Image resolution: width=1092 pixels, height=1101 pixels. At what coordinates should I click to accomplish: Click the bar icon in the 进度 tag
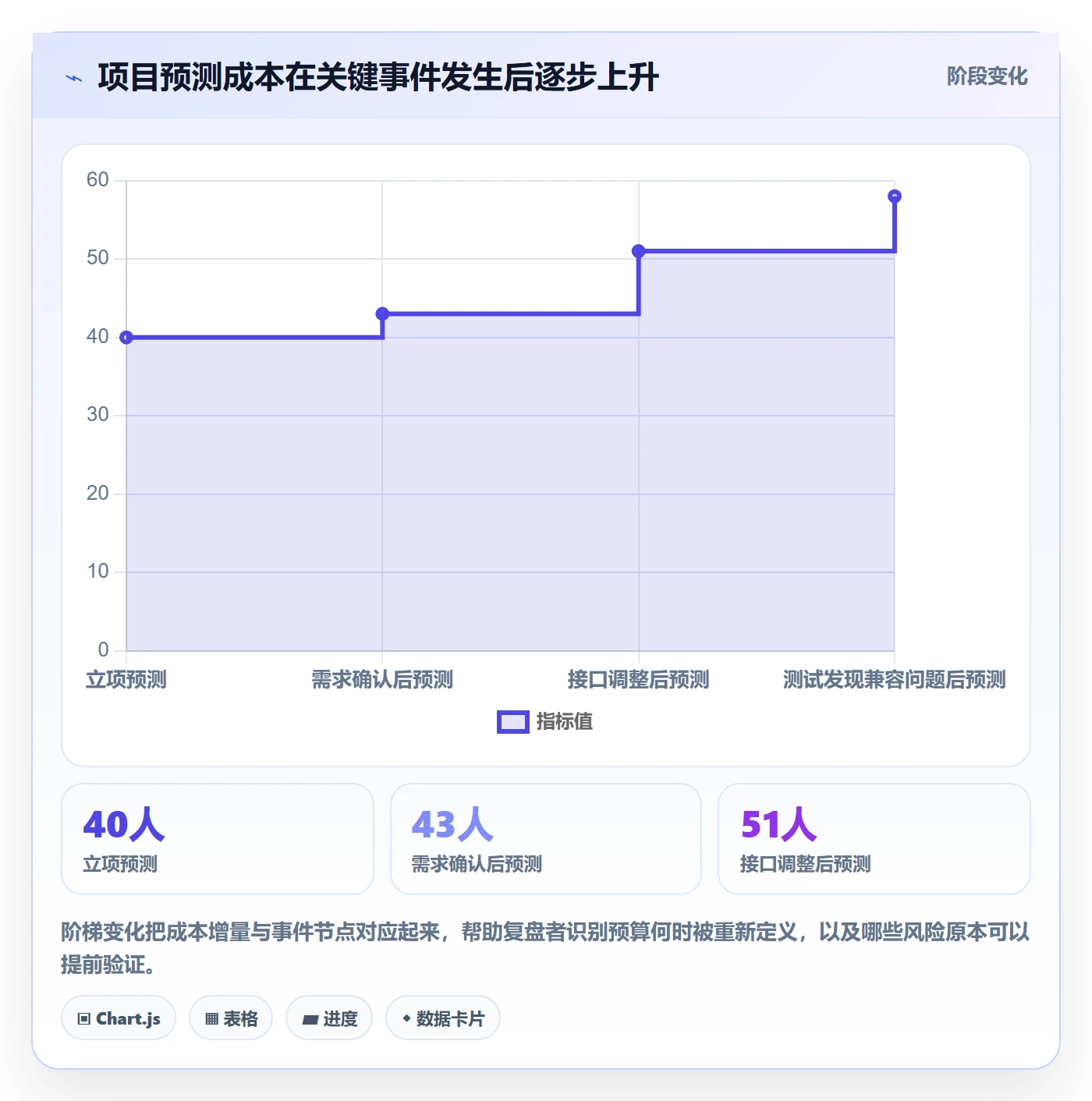pos(310,1019)
